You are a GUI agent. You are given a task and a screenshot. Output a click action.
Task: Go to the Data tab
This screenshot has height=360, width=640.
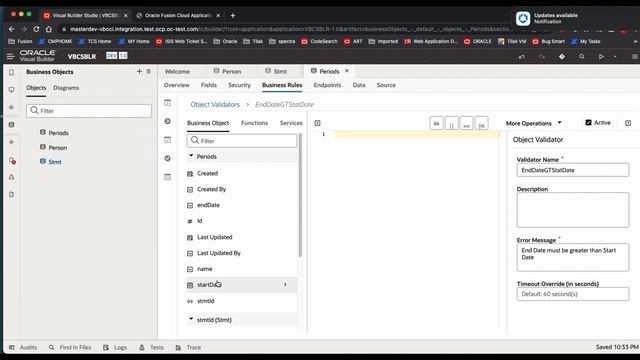[359, 85]
